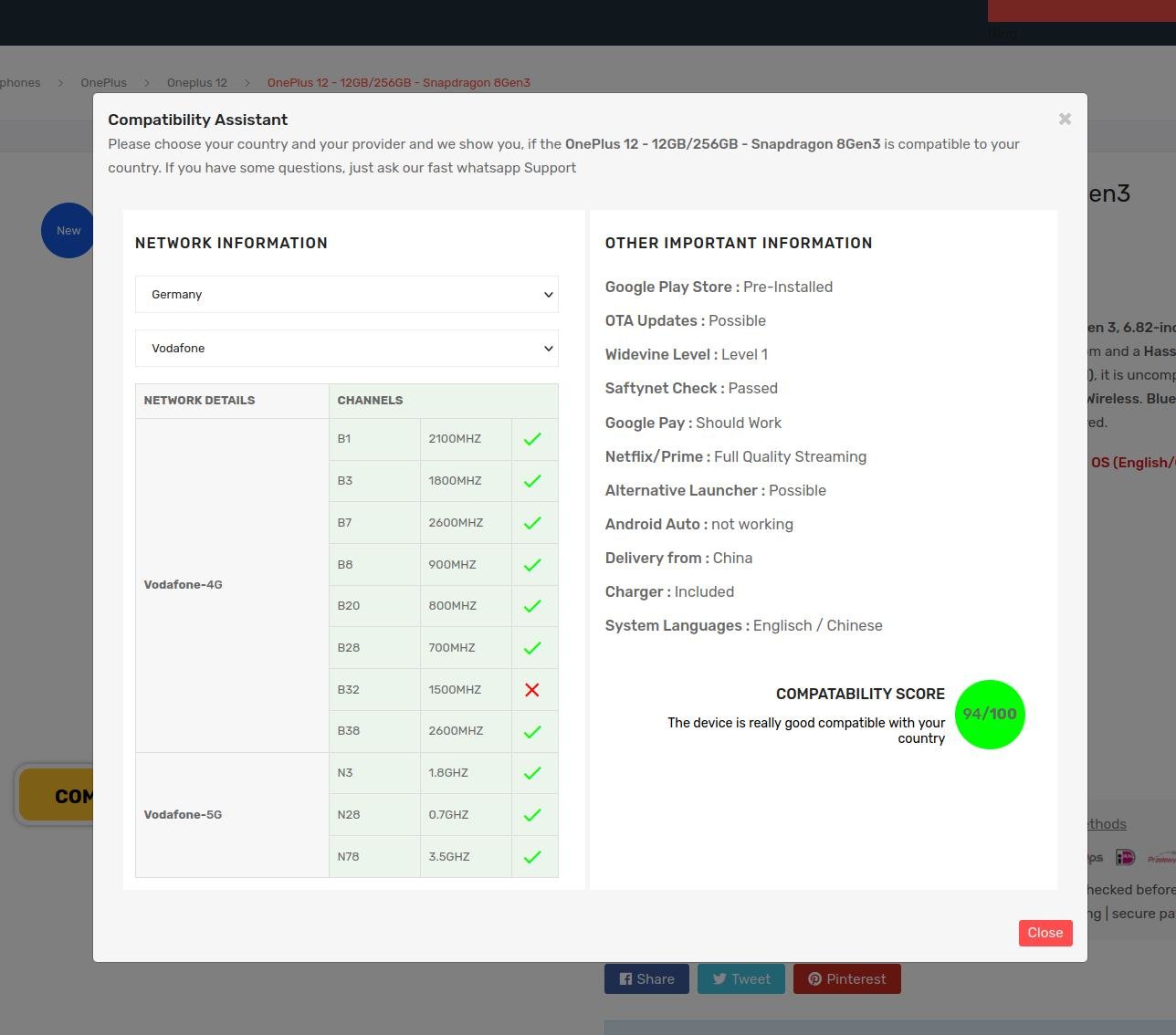The image size is (1176, 1035).
Task: Open the OnePlus 12 - 12GB/256GB breadcrumb
Action: click(x=399, y=82)
